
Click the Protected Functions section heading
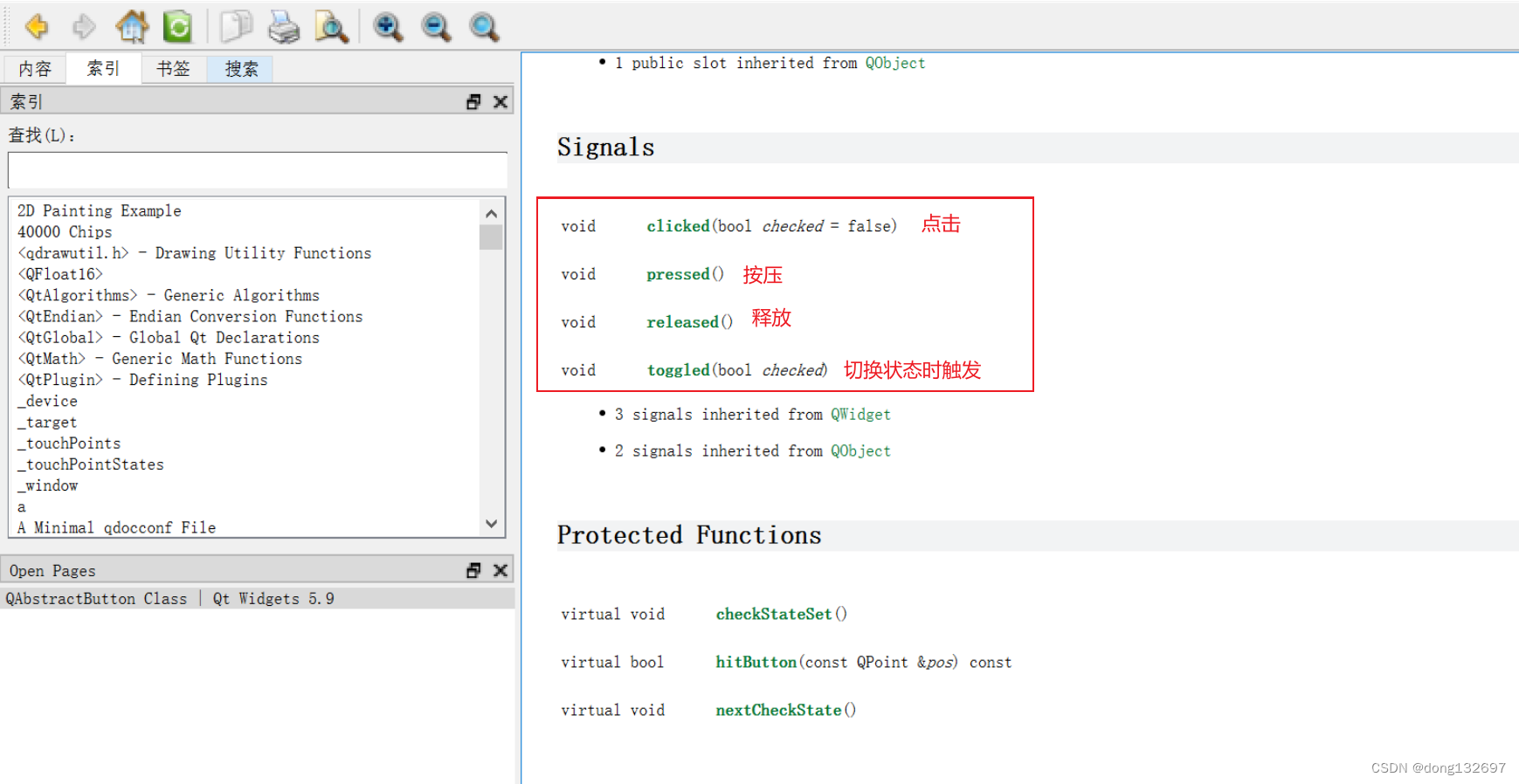689,535
